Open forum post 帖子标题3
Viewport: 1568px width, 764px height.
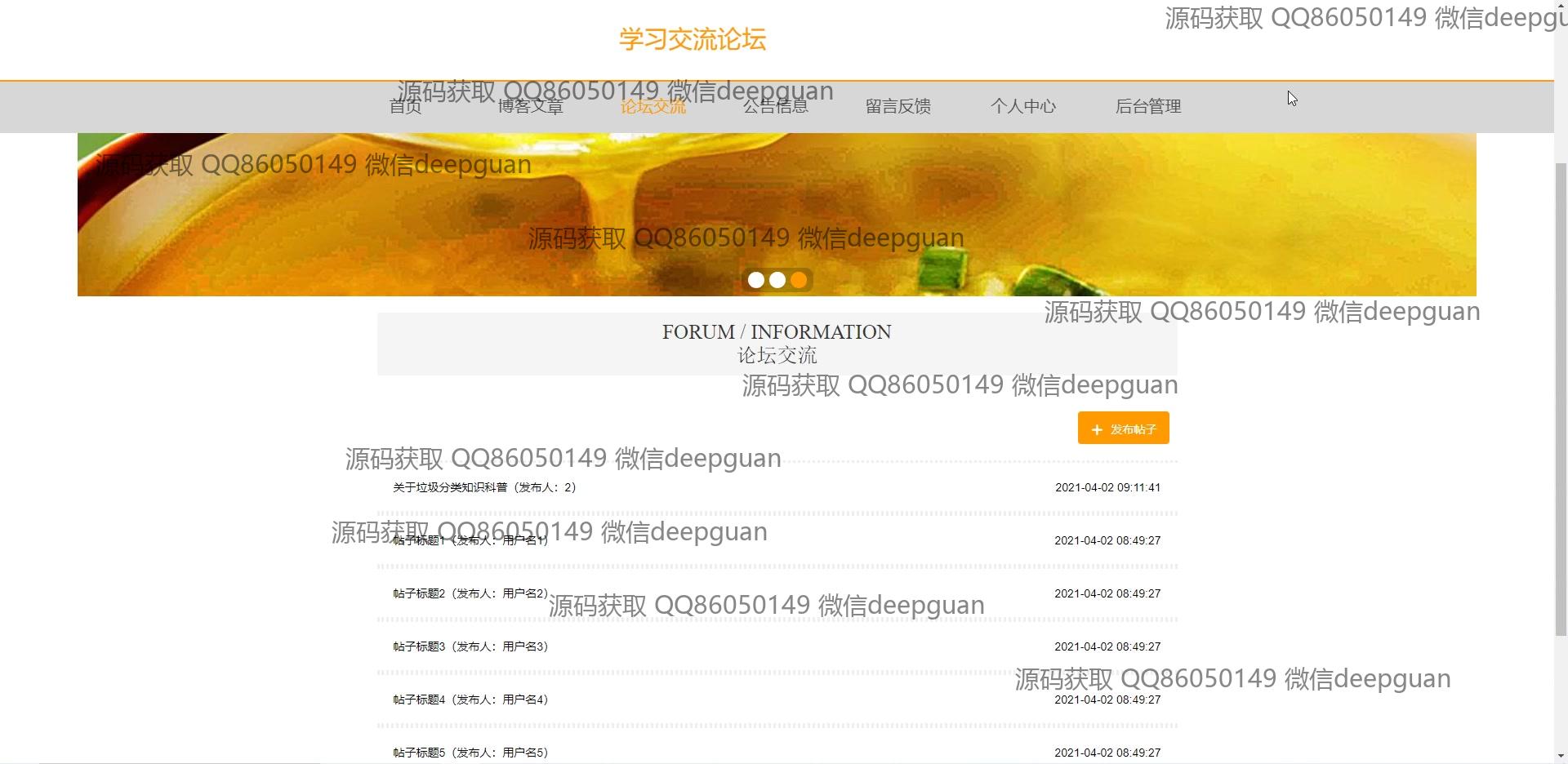click(470, 646)
